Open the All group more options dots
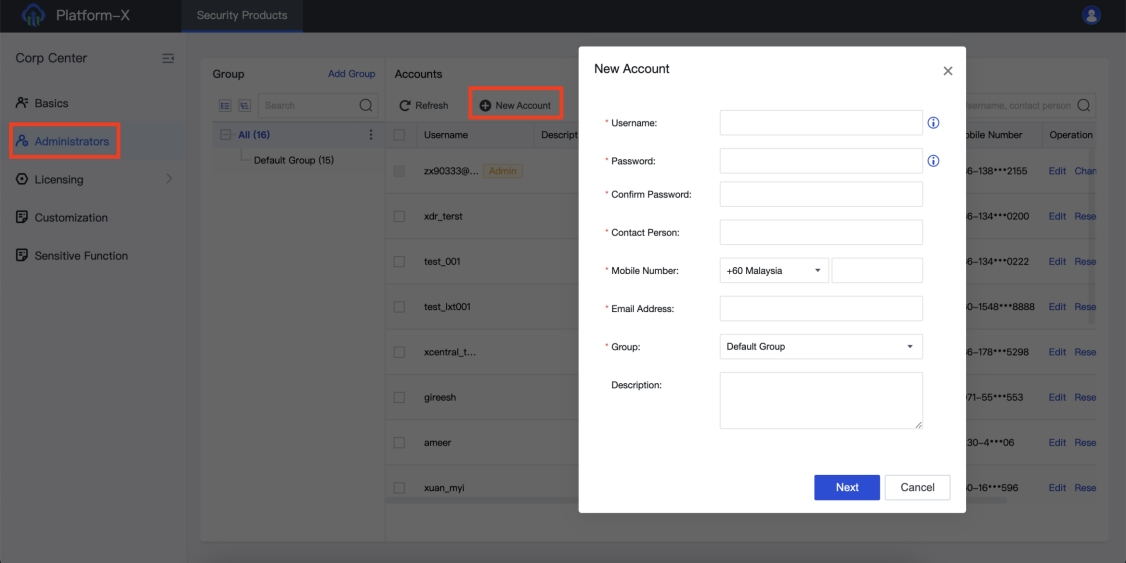The image size is (1126, 563). coord(371,134)
